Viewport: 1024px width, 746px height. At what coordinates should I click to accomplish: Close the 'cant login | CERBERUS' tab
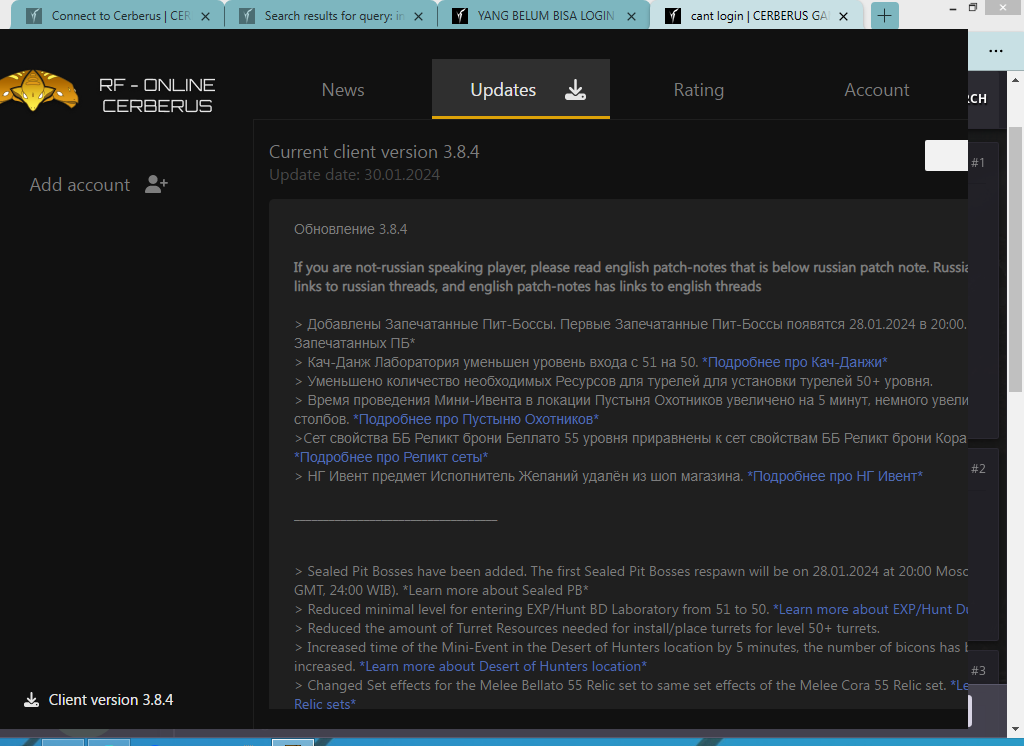click(843, 16)
